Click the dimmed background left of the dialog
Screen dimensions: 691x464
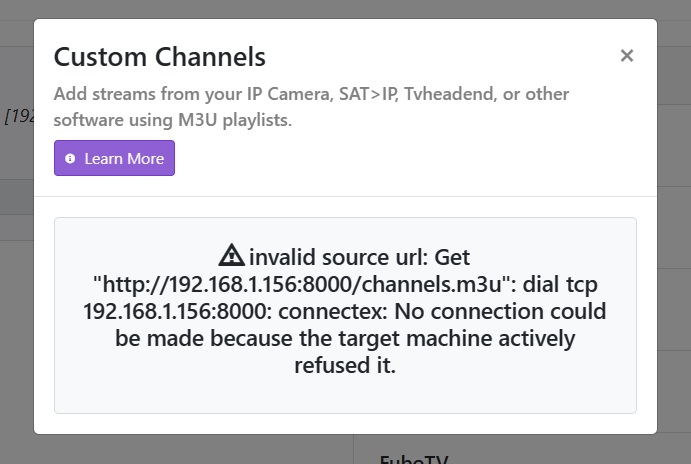(x=16, y=300)
